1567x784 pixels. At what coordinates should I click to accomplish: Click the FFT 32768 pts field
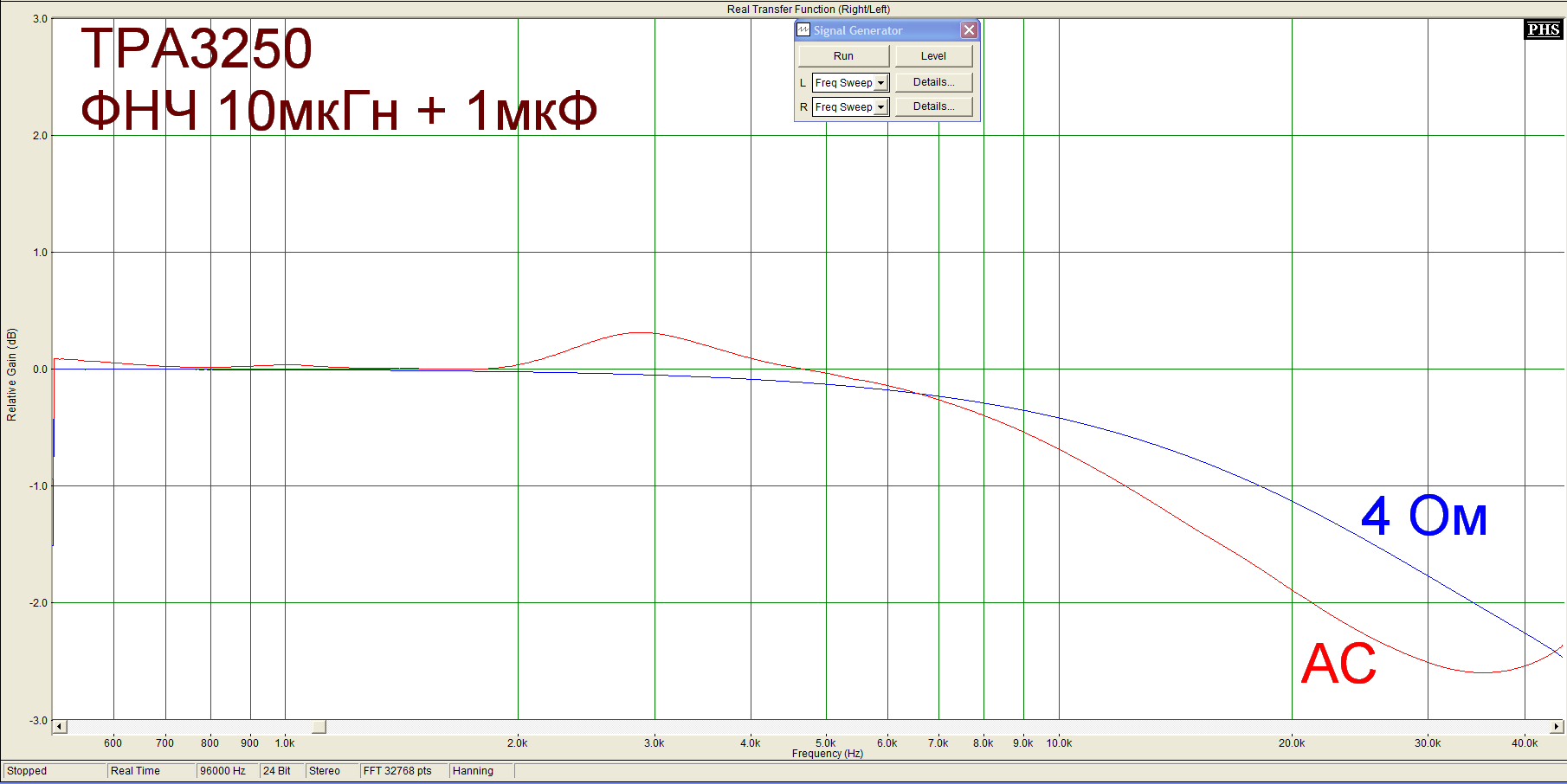[402, 771]
